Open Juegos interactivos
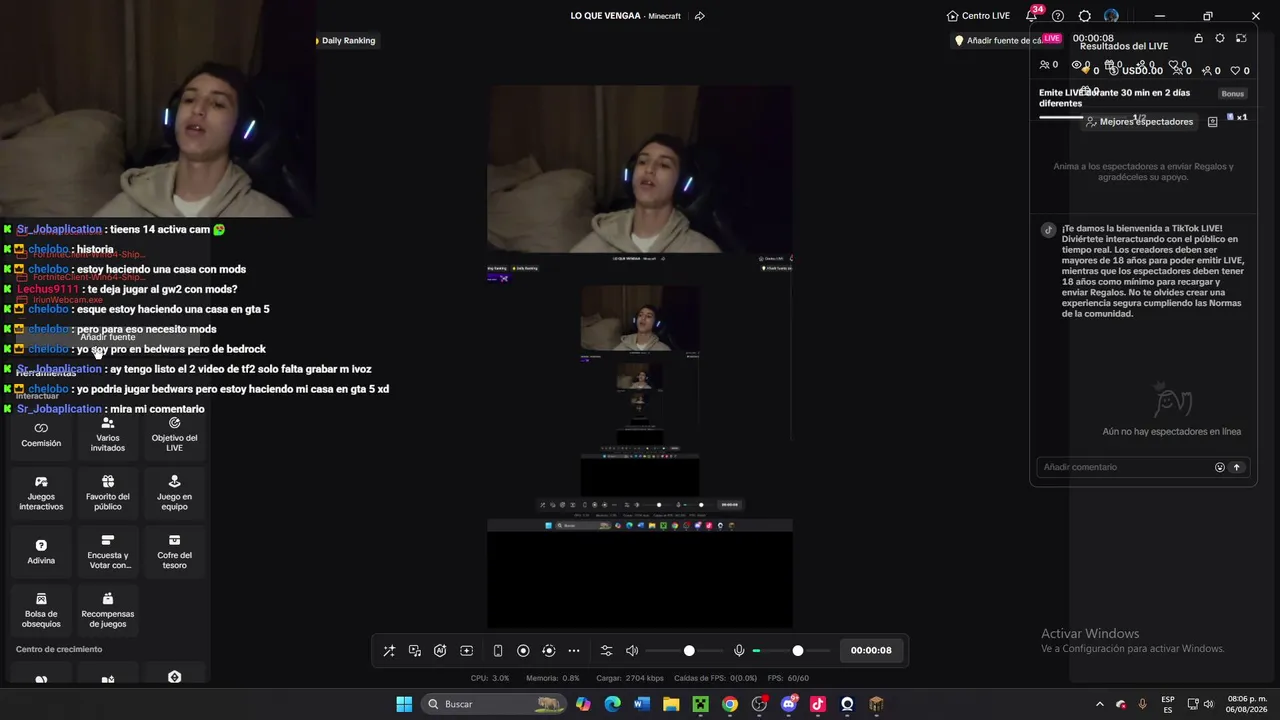 41,494
